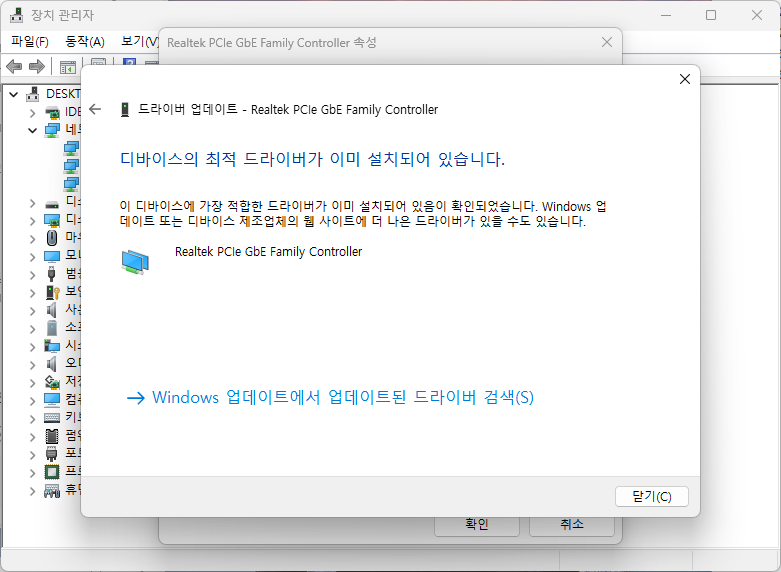Screen dimensions: 781x572
Task: Select the audio speaker icon in 오 row
Action: [52, 364]
